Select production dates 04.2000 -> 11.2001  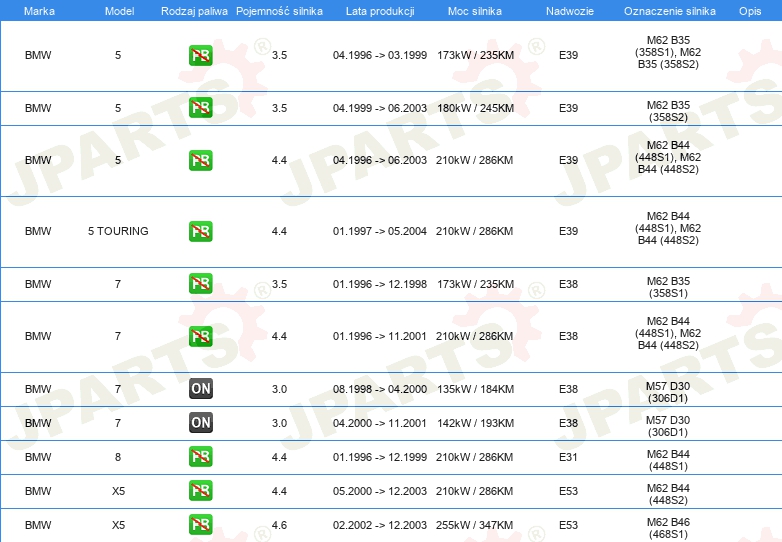point(380,423)
